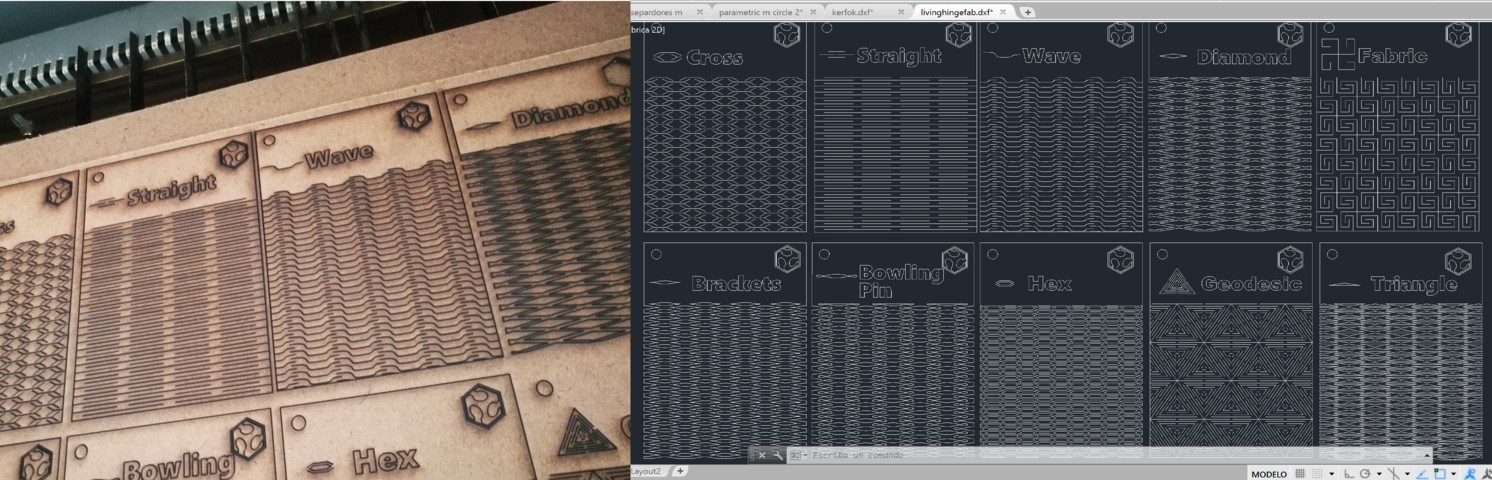
Task: Toggle annotation visibility icon in status bar
Action: 1470,474
